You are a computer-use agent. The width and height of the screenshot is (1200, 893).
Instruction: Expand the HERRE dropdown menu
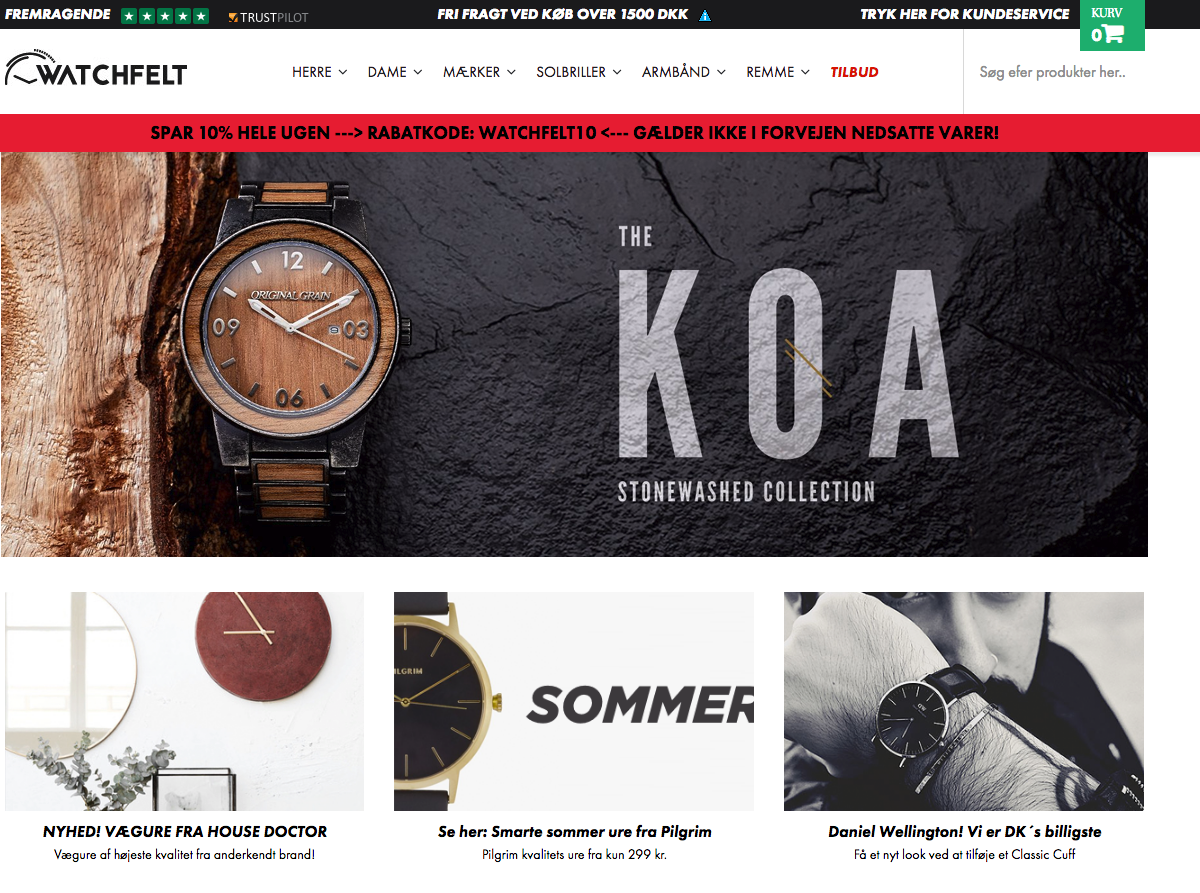pyautogui.click(x=319, y=72)
